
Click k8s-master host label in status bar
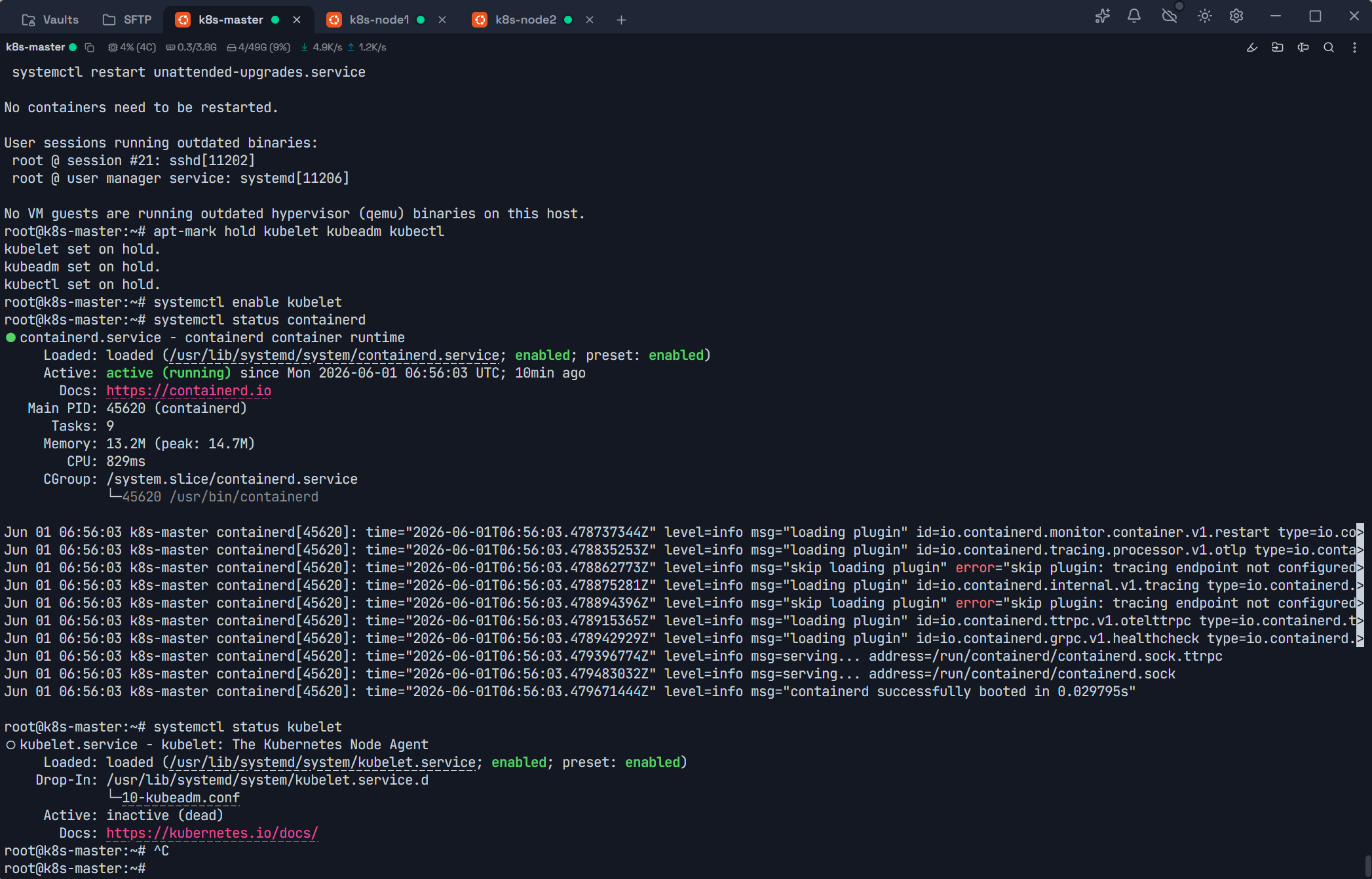(35, 47)
